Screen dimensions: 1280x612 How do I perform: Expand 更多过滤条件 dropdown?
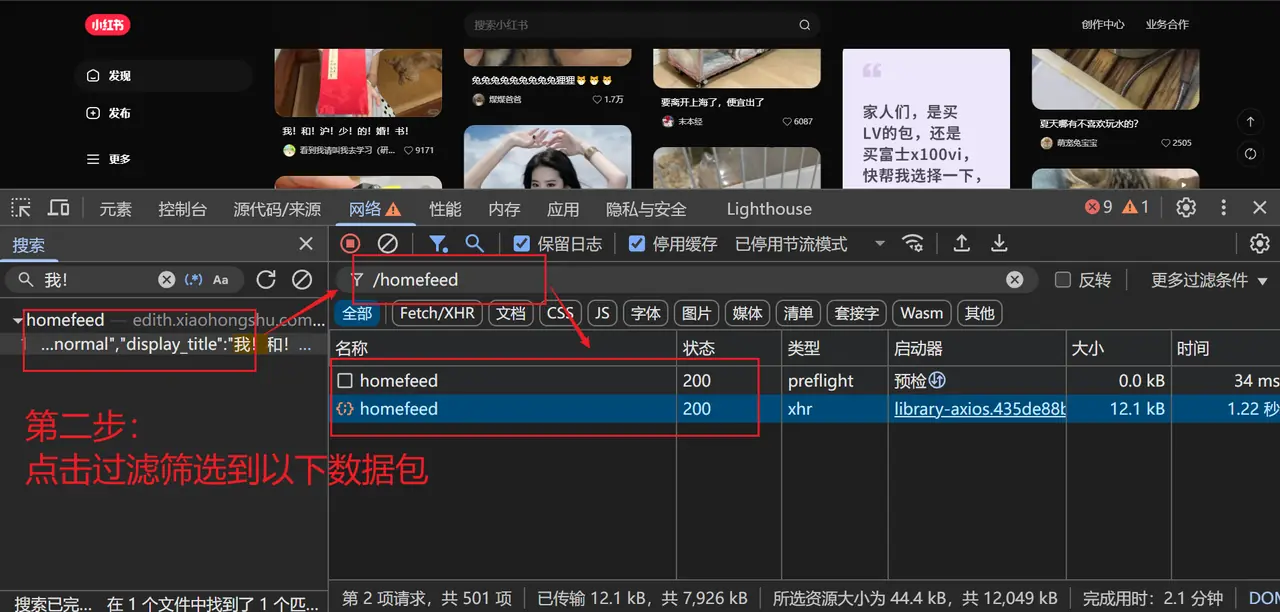coord(1208,280)
